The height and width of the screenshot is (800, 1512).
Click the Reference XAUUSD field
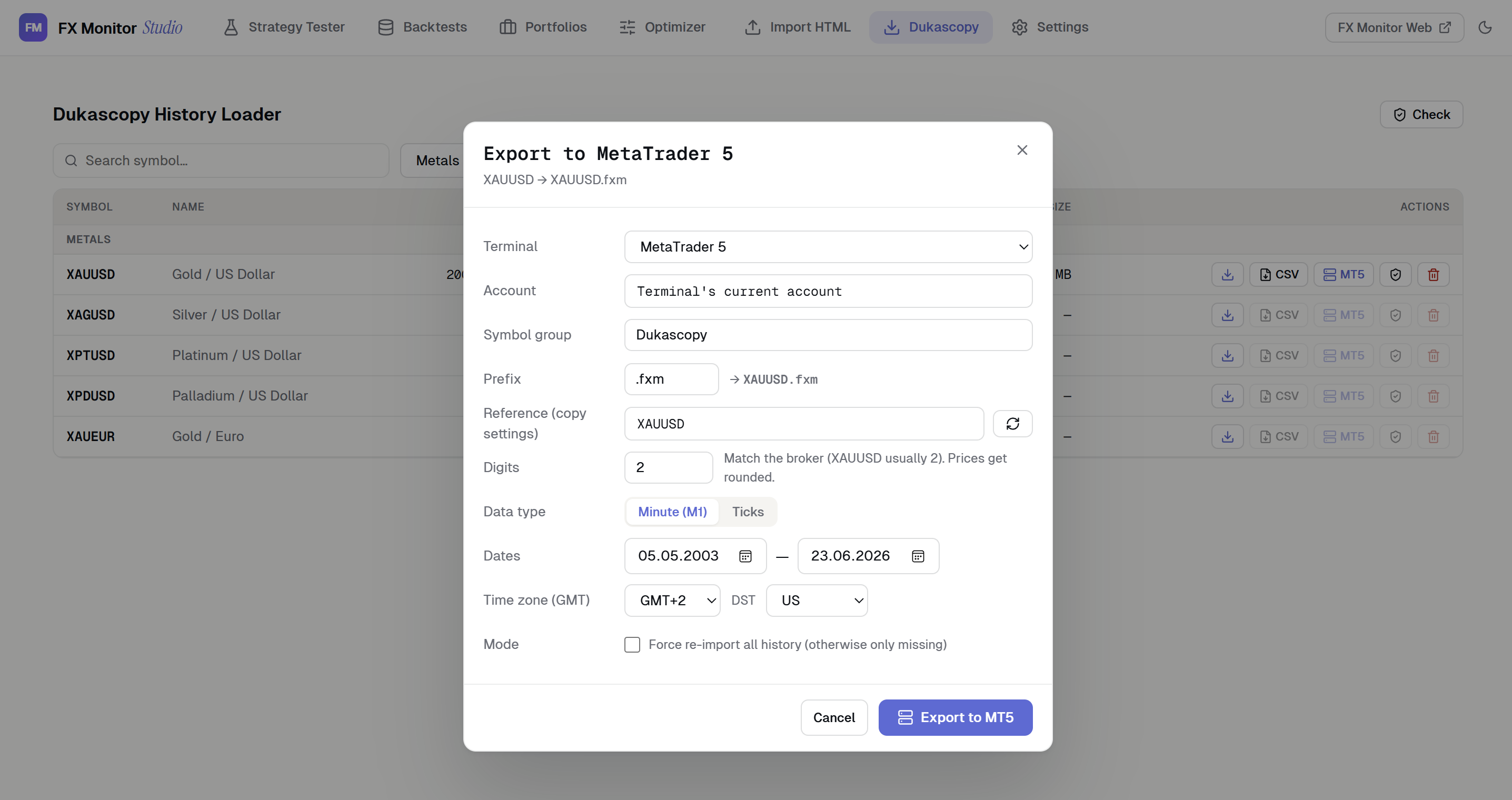[803, 424]
